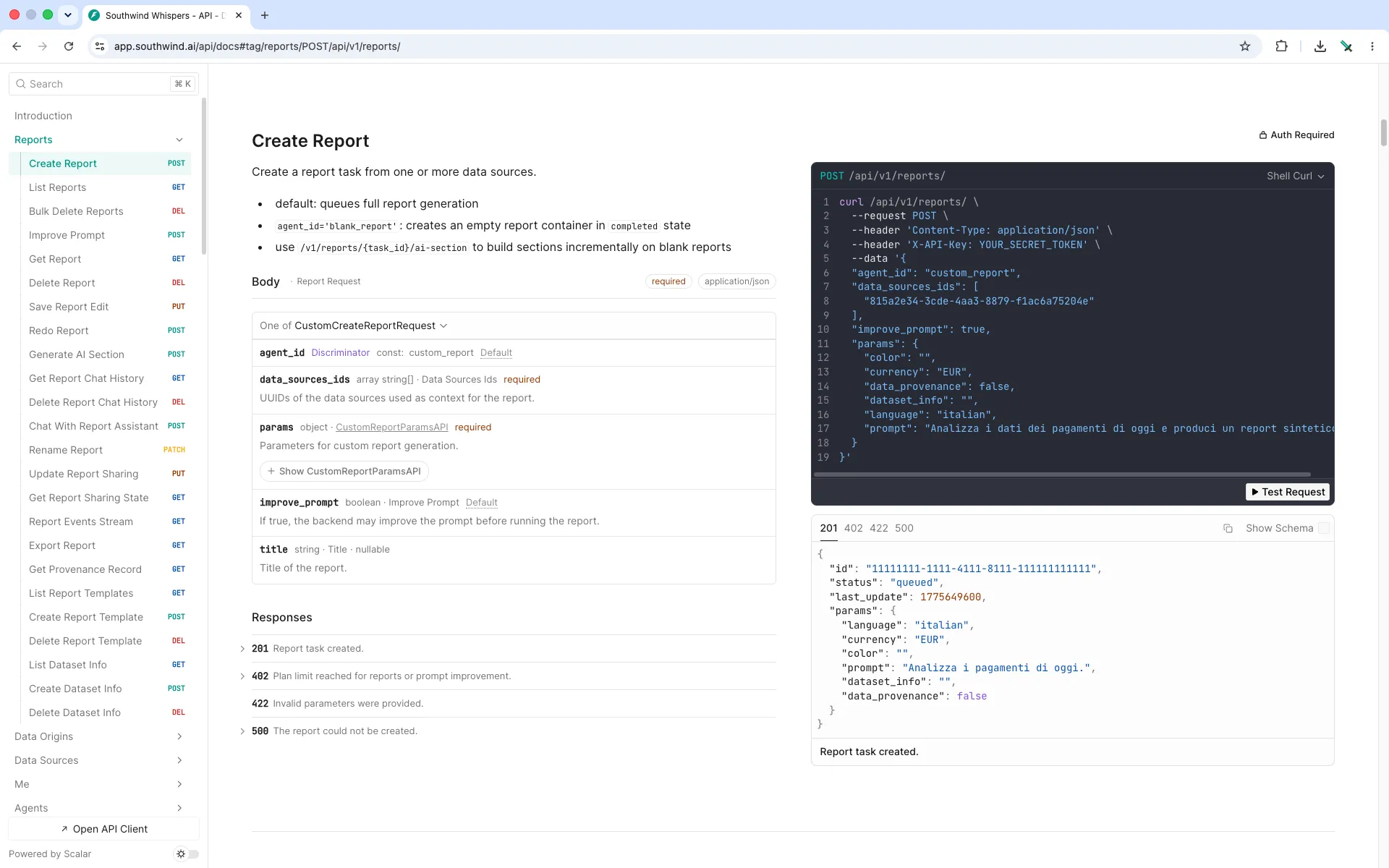The image size is (1389, 868).
Task: Open the tab search dropdown arrow
Action: 68,15
